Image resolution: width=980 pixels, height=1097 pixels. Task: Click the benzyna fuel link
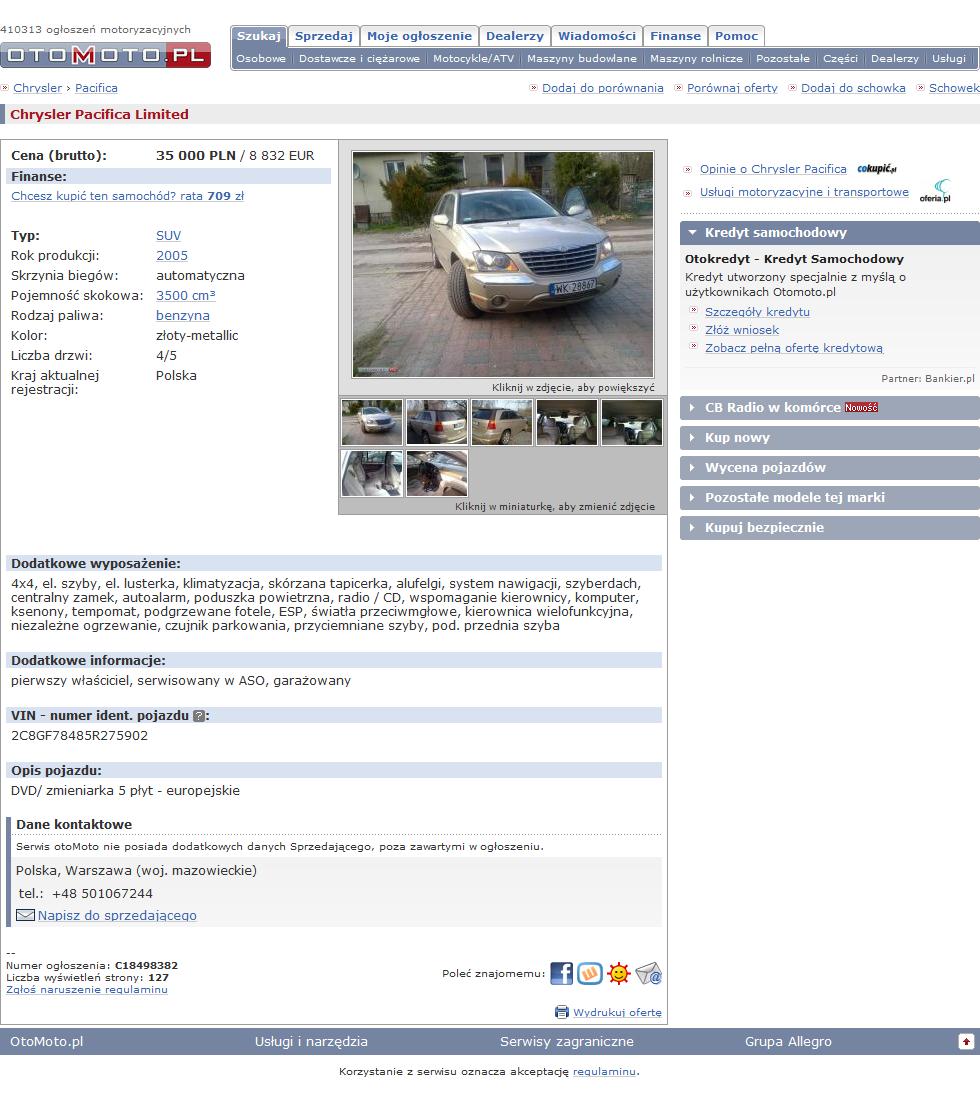tap(183, 316)
